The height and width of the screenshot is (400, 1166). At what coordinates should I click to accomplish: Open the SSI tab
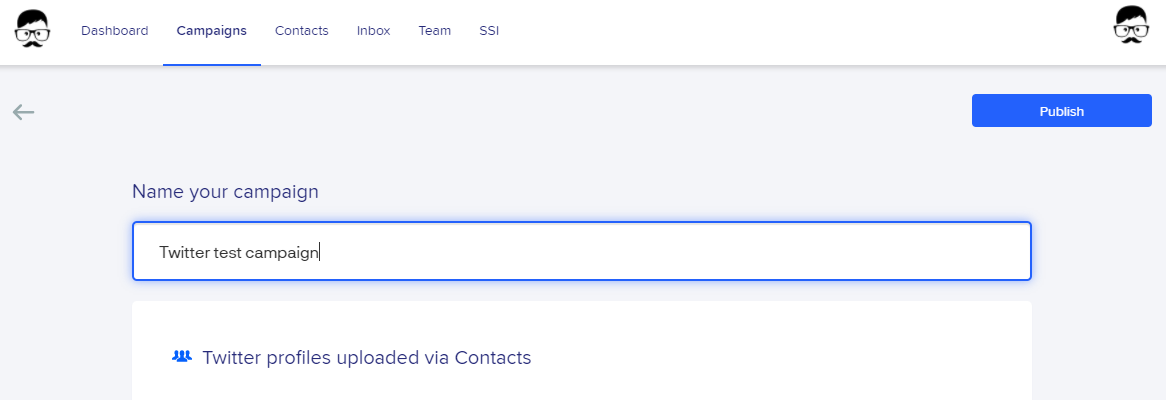click(489, 31)
